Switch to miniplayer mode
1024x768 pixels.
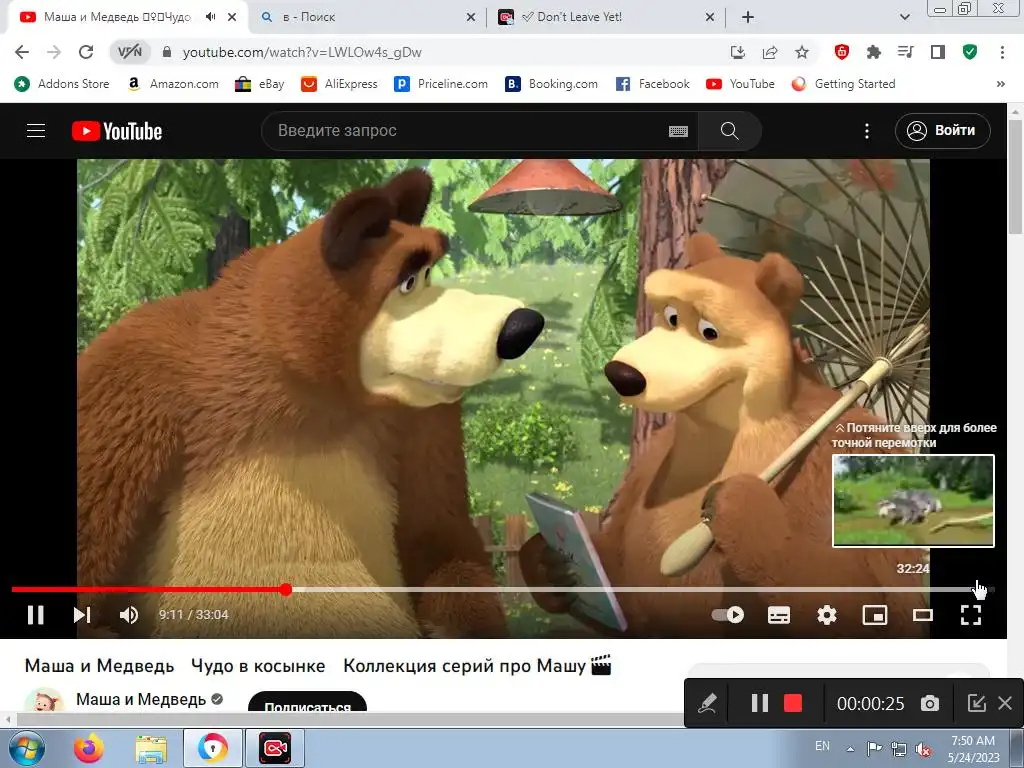coord(875,615)
